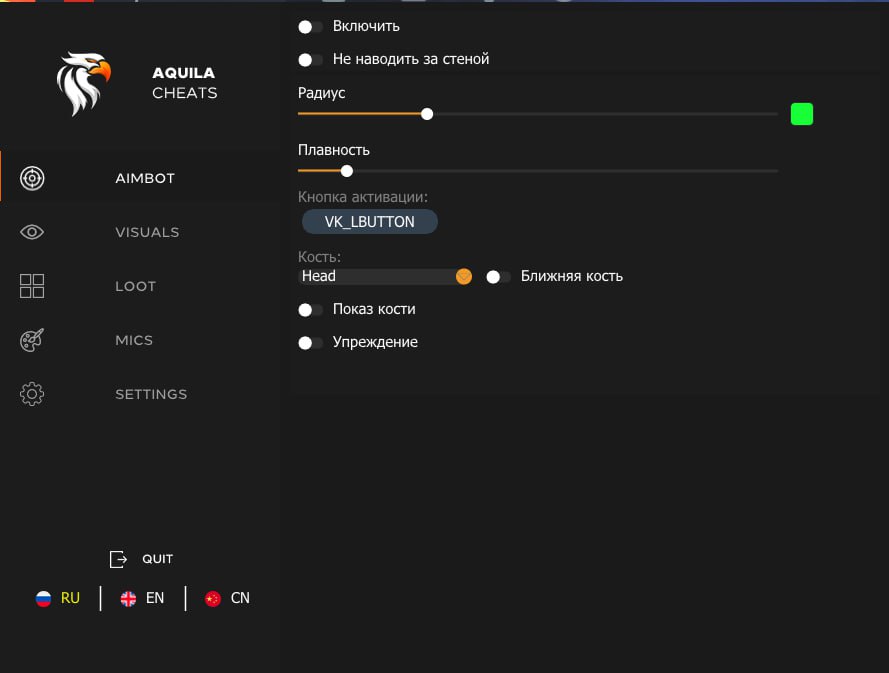Switch language to EN
Image resolution: width=889 pixels, height=673 pixels.
pyautogui.click(x=154, y=598)
